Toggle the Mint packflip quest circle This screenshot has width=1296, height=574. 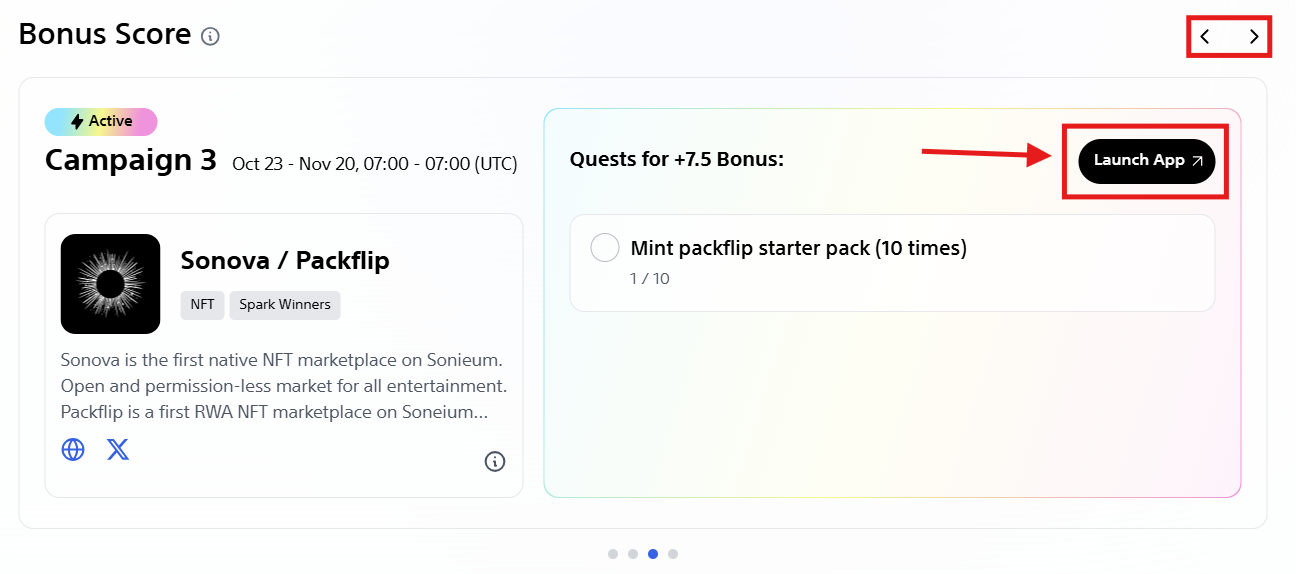pos(605,248)
